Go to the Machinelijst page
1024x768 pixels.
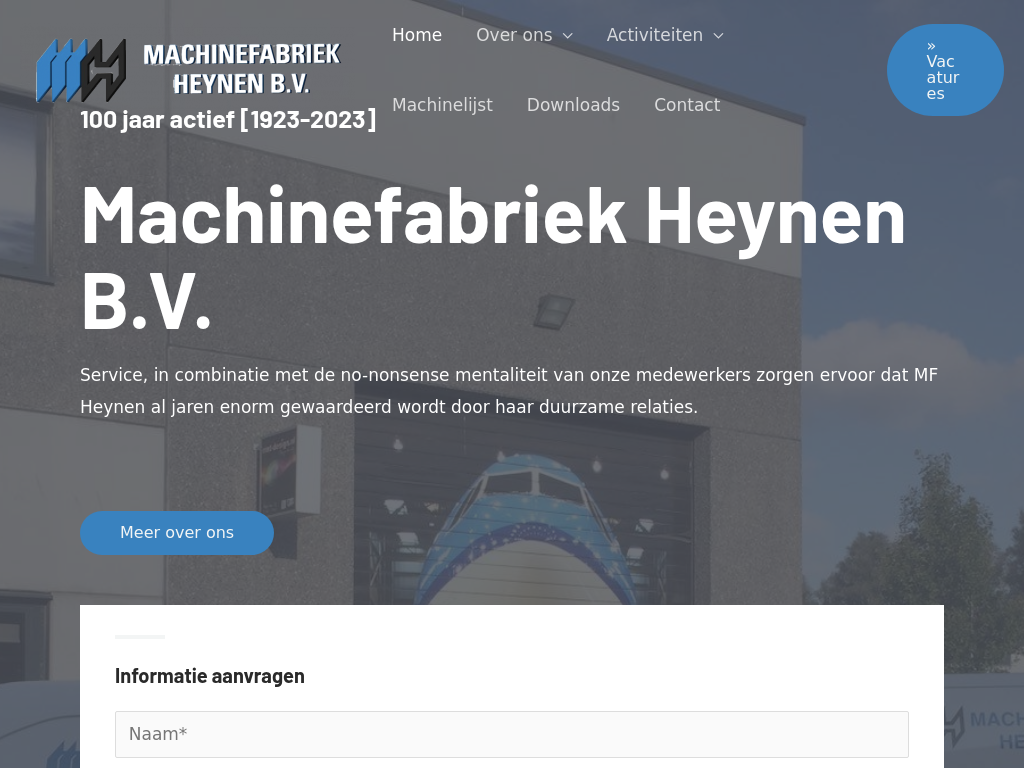coord(442,105)
